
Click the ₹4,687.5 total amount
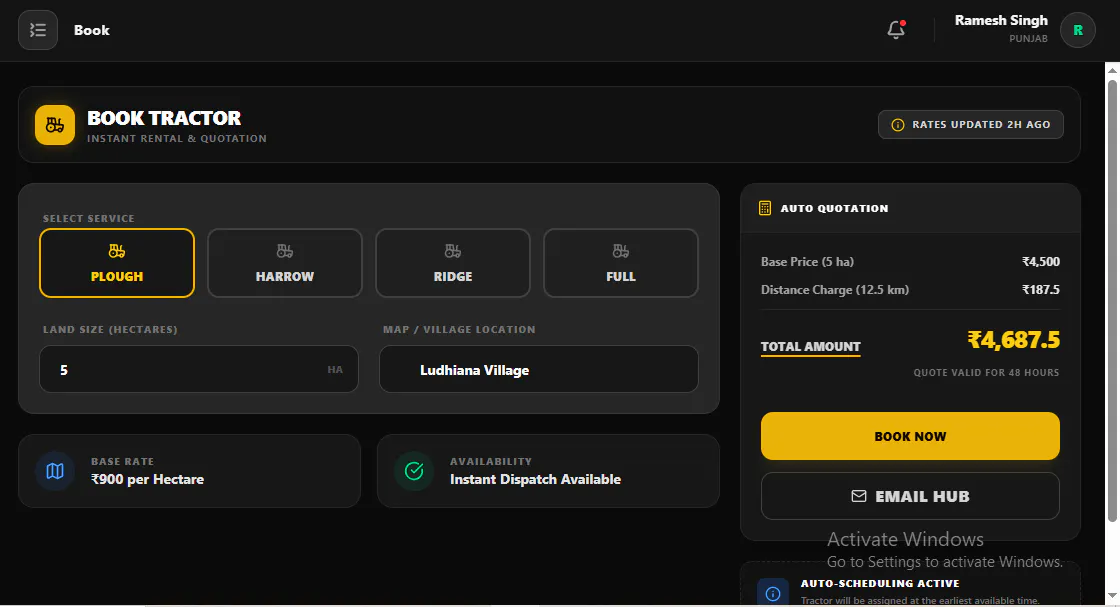tap(1014, 340)
